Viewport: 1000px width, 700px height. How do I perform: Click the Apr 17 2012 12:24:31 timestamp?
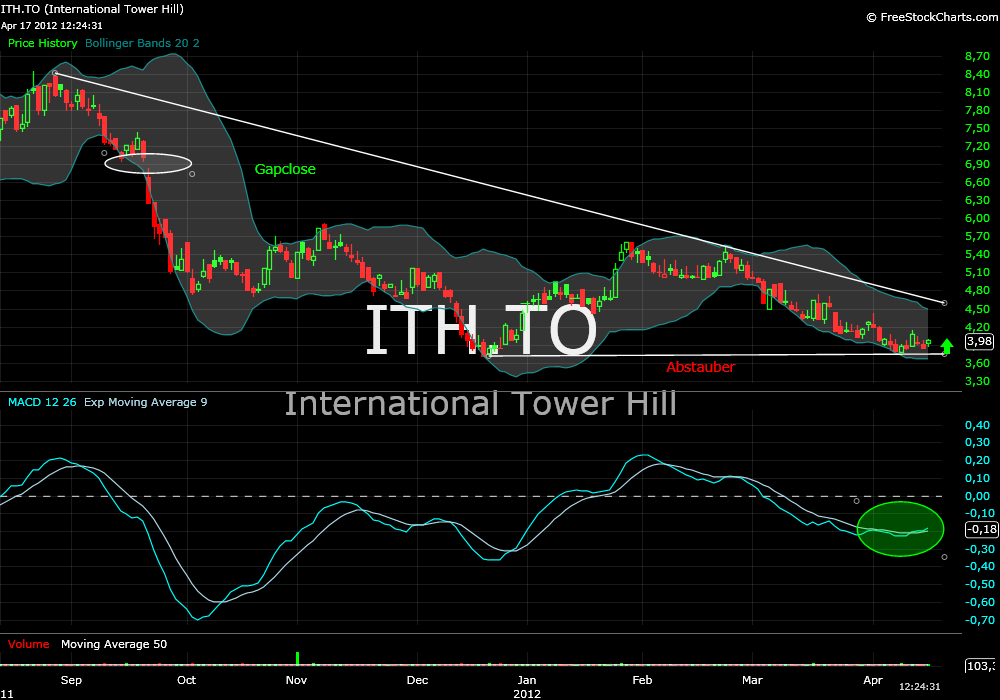click(52, 26)
